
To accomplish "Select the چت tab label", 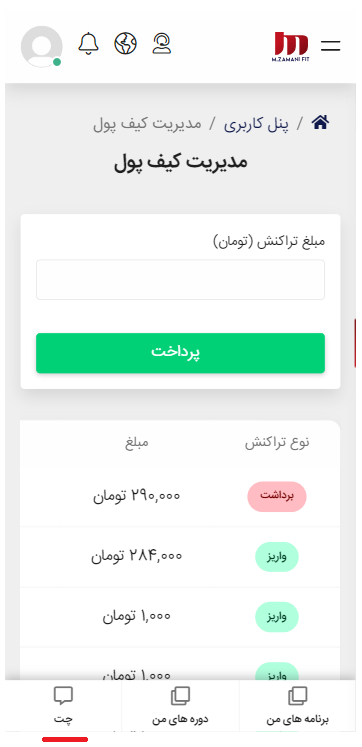I will point(63,719).
